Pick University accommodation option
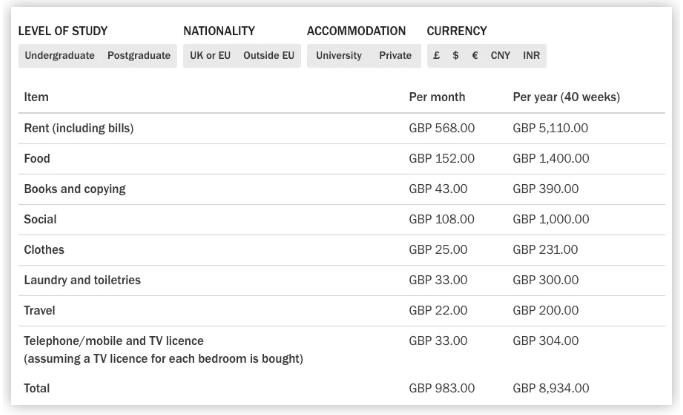This screenshot has width=683, height=415. point(339,56)
